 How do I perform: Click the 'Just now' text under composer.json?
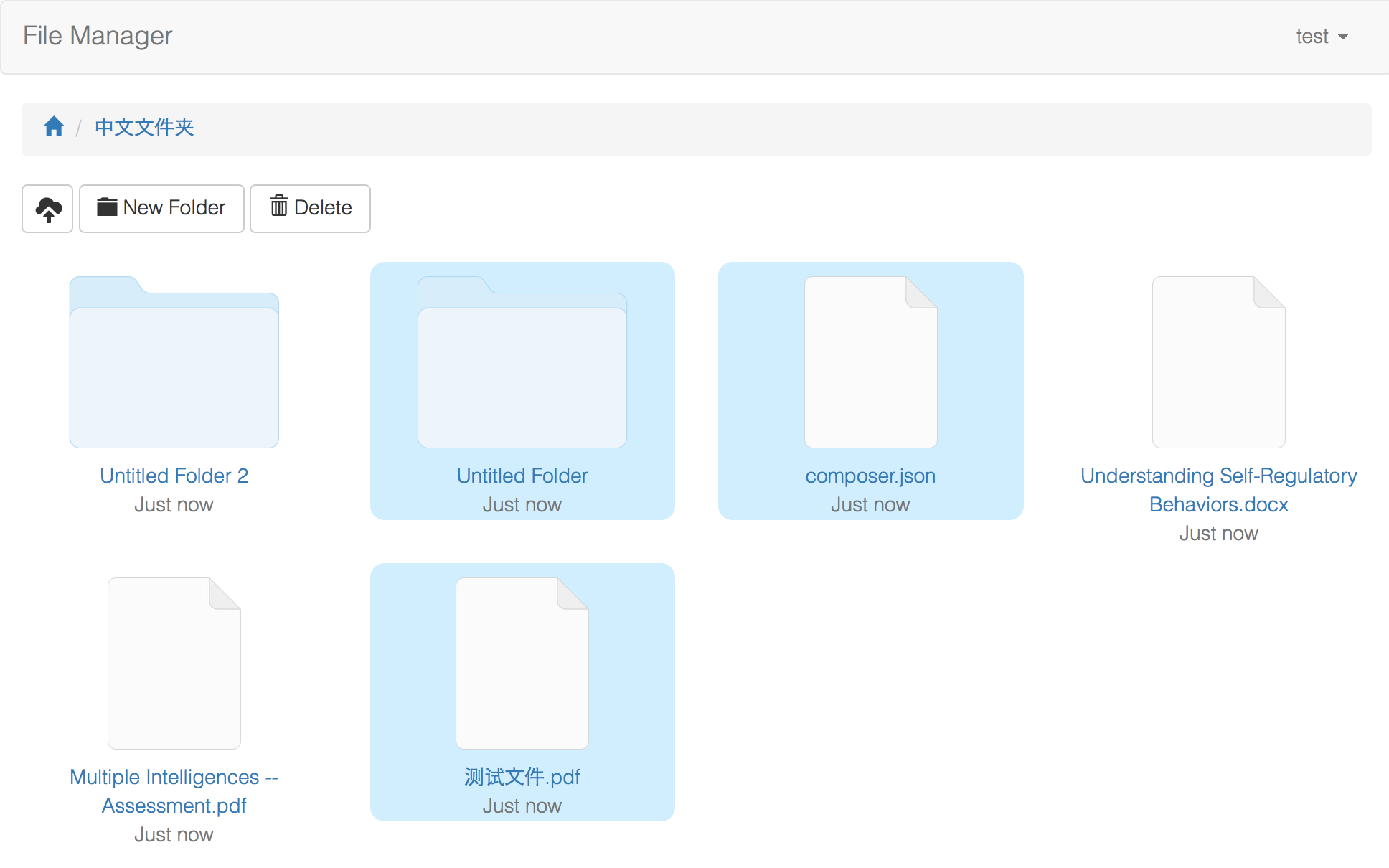pyautogui.click(x=870, y=505)
